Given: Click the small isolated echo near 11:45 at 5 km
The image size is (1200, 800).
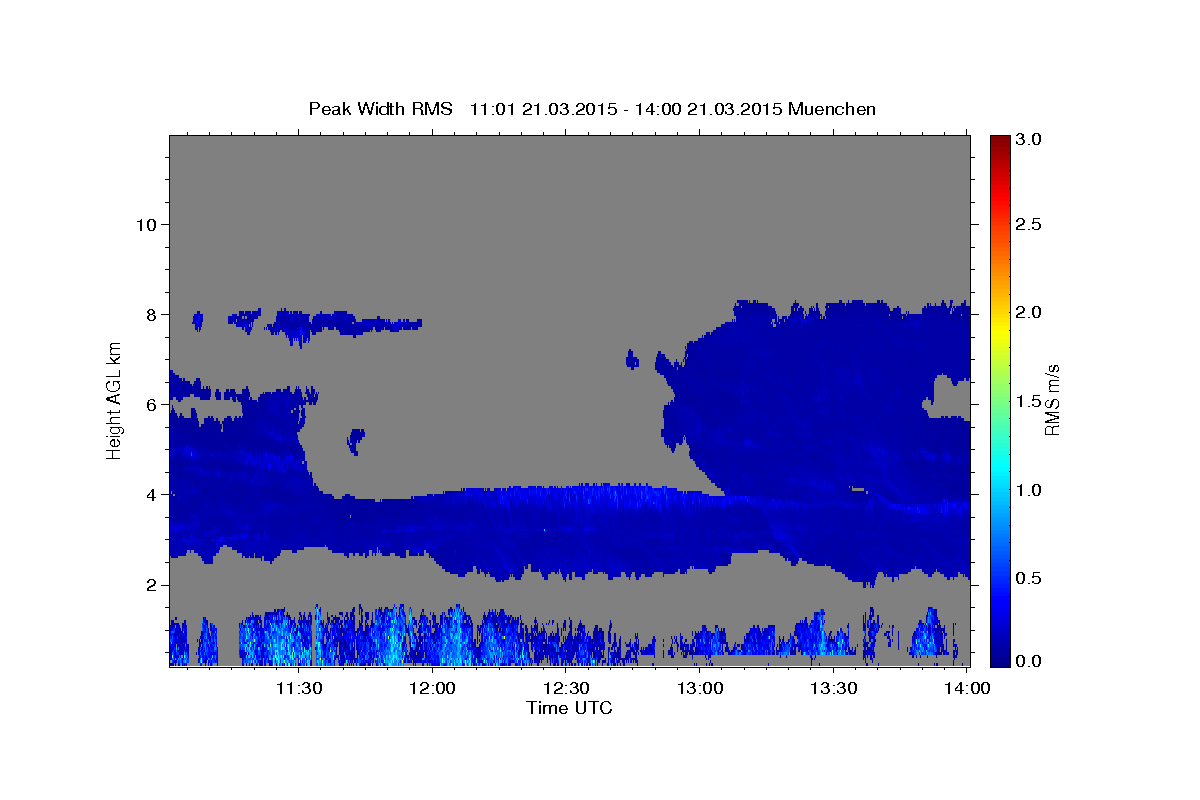Looking at the screenshot, I should 356,439.
